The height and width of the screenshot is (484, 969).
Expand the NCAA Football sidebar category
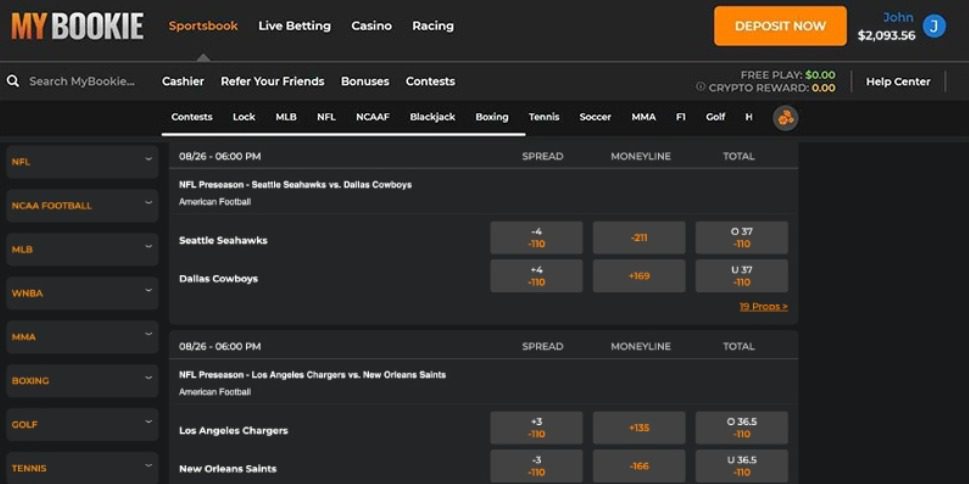(82, 206)
